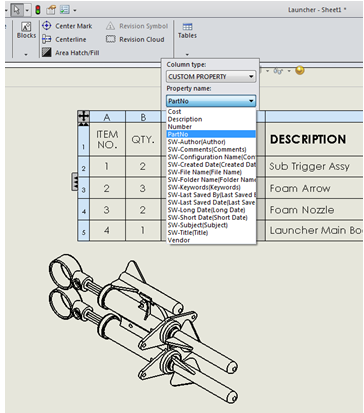Viewport: 364px width, 413px height.
Task: Select column header B of the BOM table
Action: [143, 117]
